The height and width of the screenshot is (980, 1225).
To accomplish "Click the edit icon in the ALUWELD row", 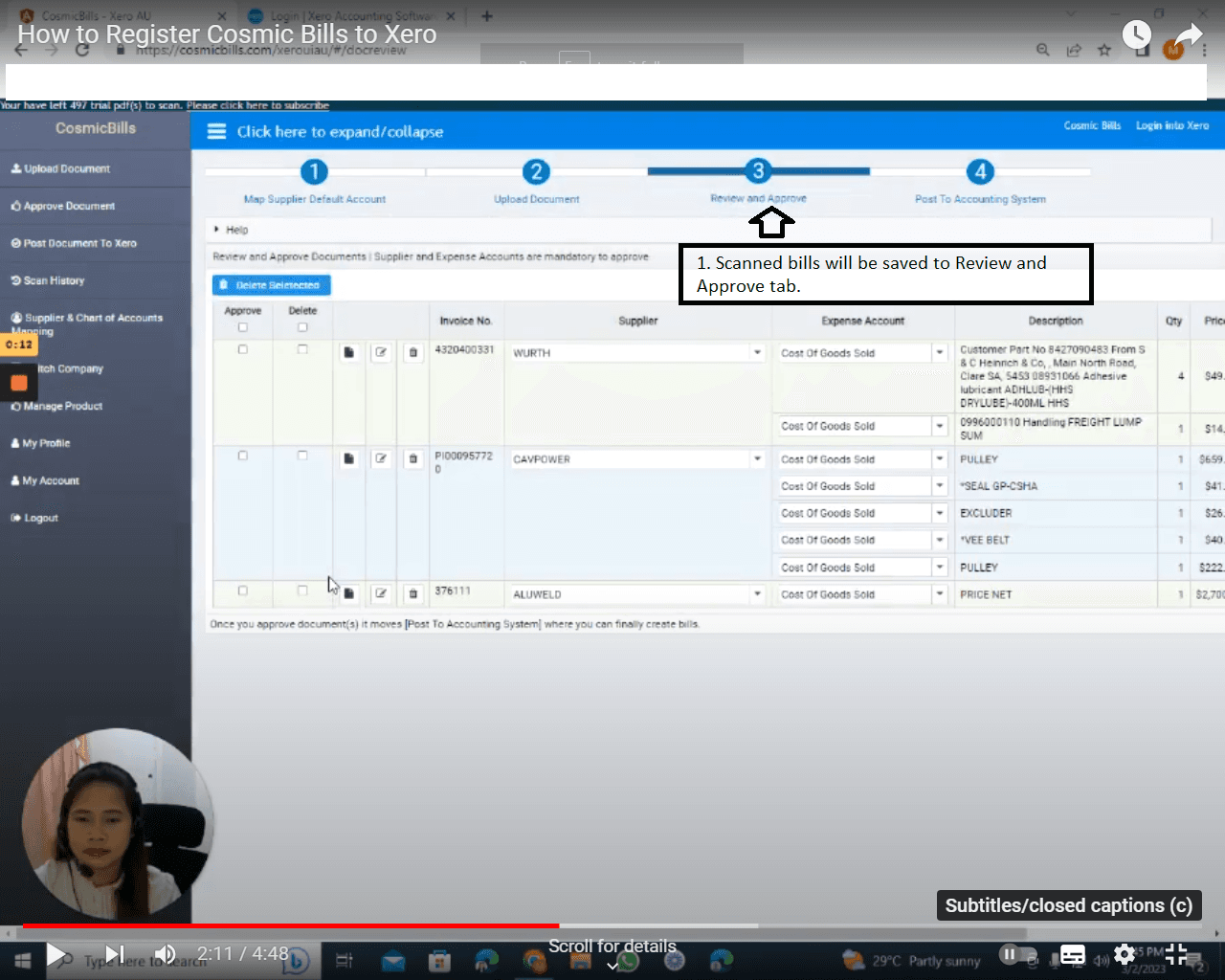I will click(x=381, y=593).
